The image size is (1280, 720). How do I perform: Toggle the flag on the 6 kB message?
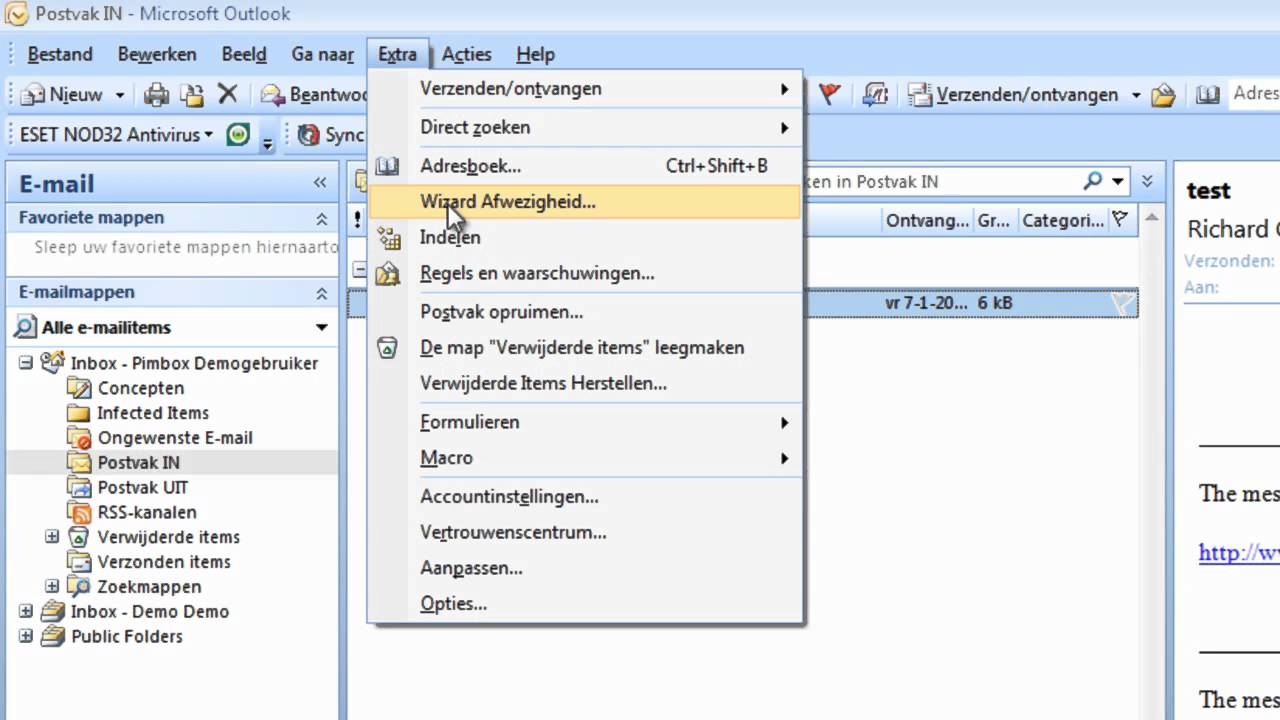tap(1122, 303)
